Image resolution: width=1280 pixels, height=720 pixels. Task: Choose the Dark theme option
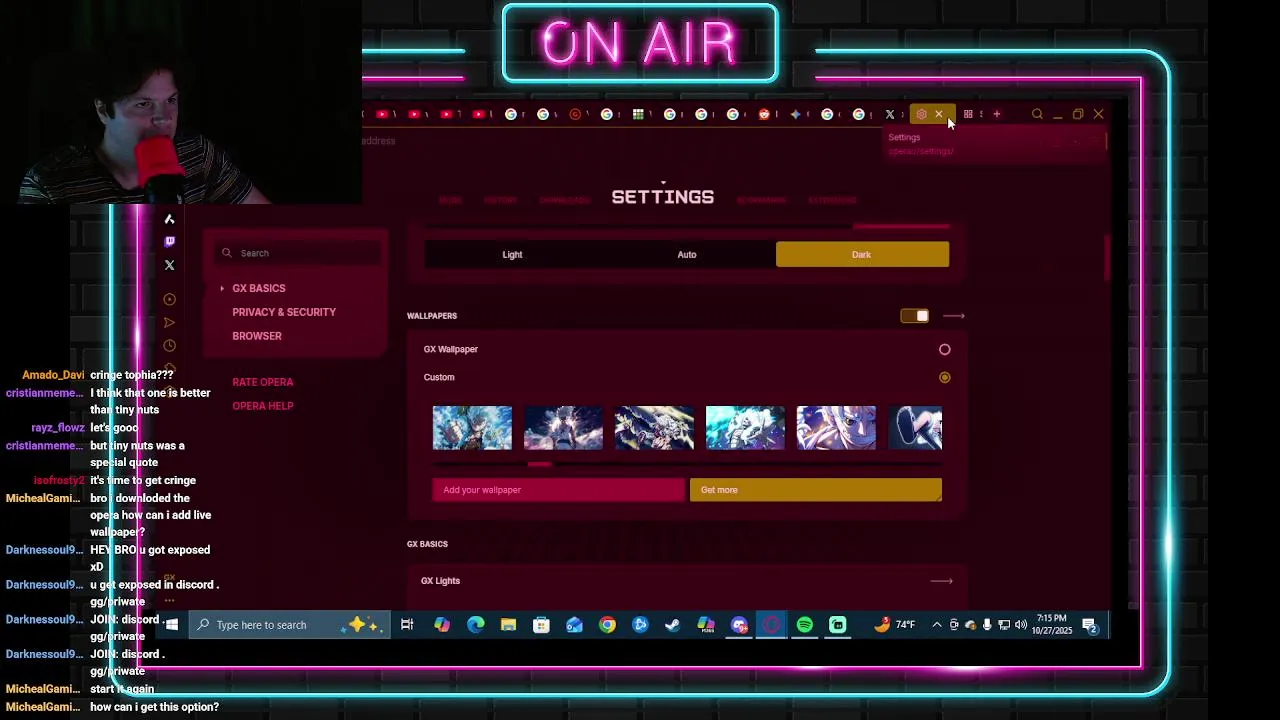(x=862, y=254)
